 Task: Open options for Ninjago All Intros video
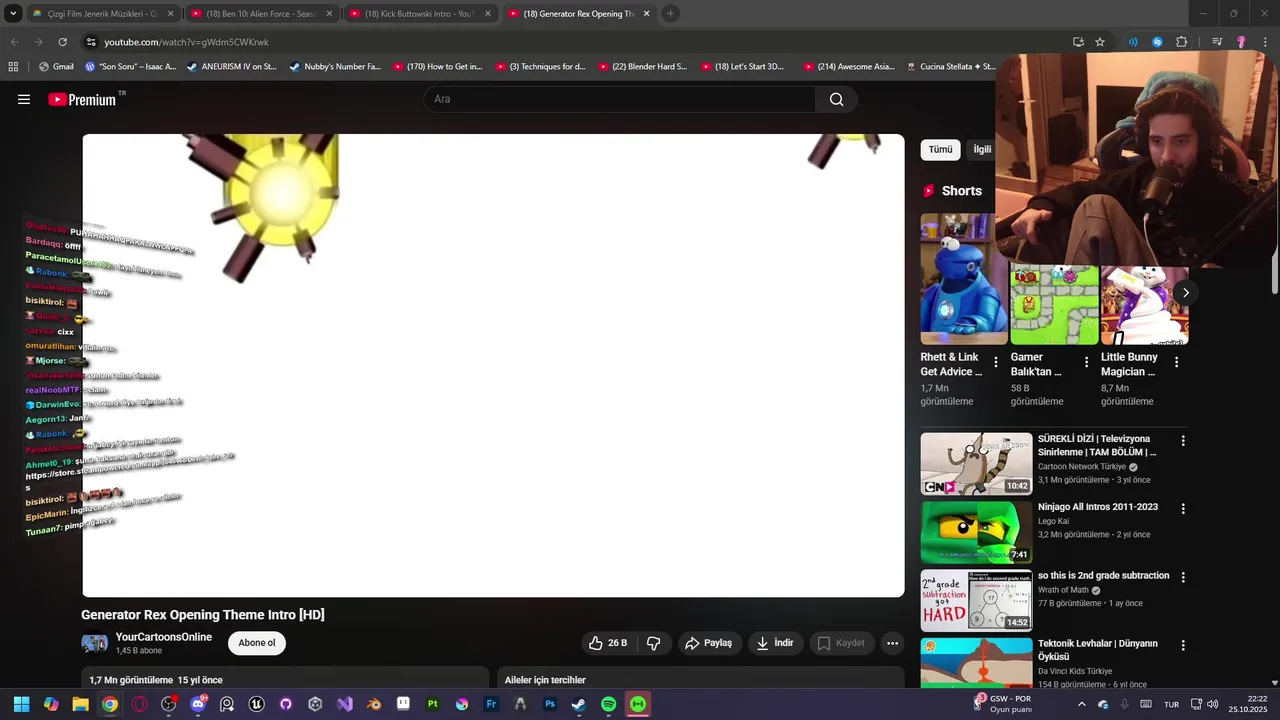1183,509
